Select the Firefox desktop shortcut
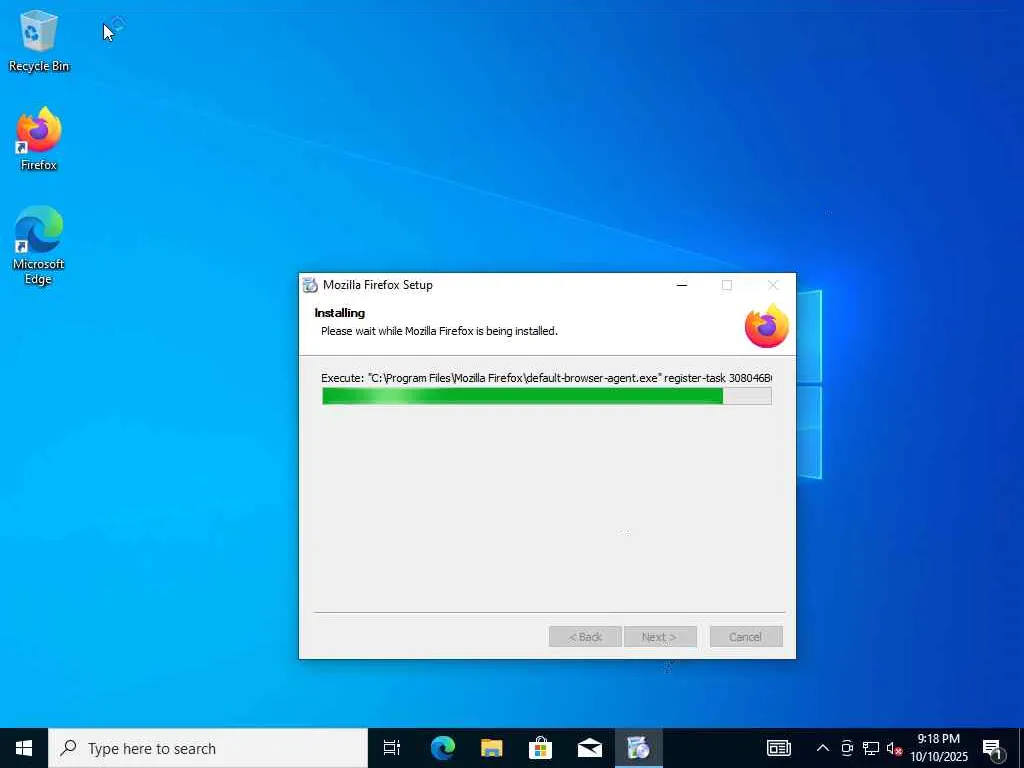1024x768 pixels. pos(39,139)
